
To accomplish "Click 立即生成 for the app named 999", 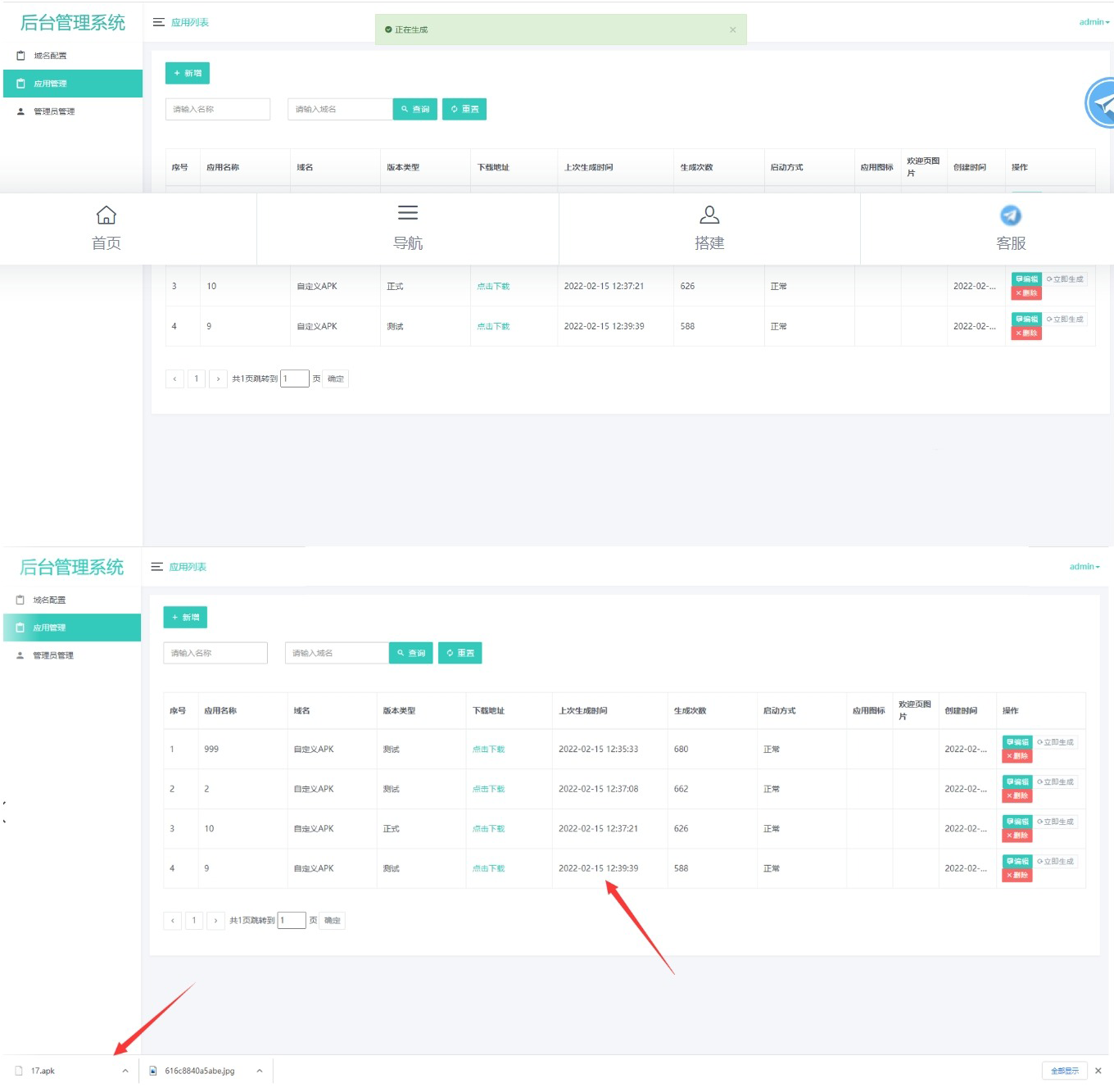I will coord(1056,742).
